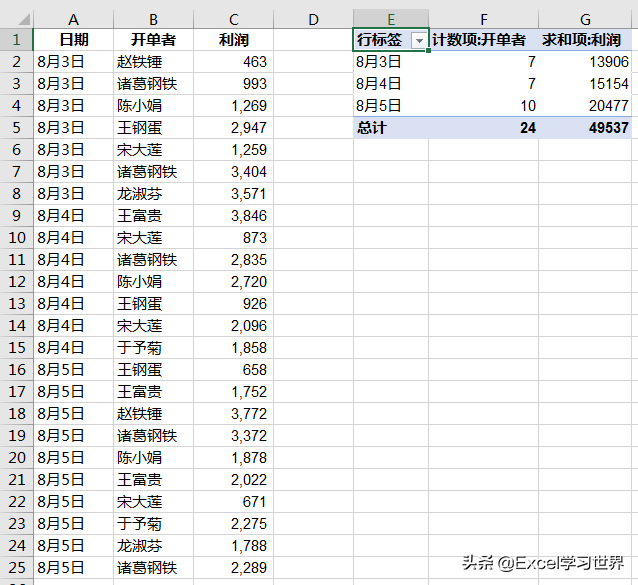638x585 pixels.
Task: Select profit cell 2,275
Action: (234, 524)
